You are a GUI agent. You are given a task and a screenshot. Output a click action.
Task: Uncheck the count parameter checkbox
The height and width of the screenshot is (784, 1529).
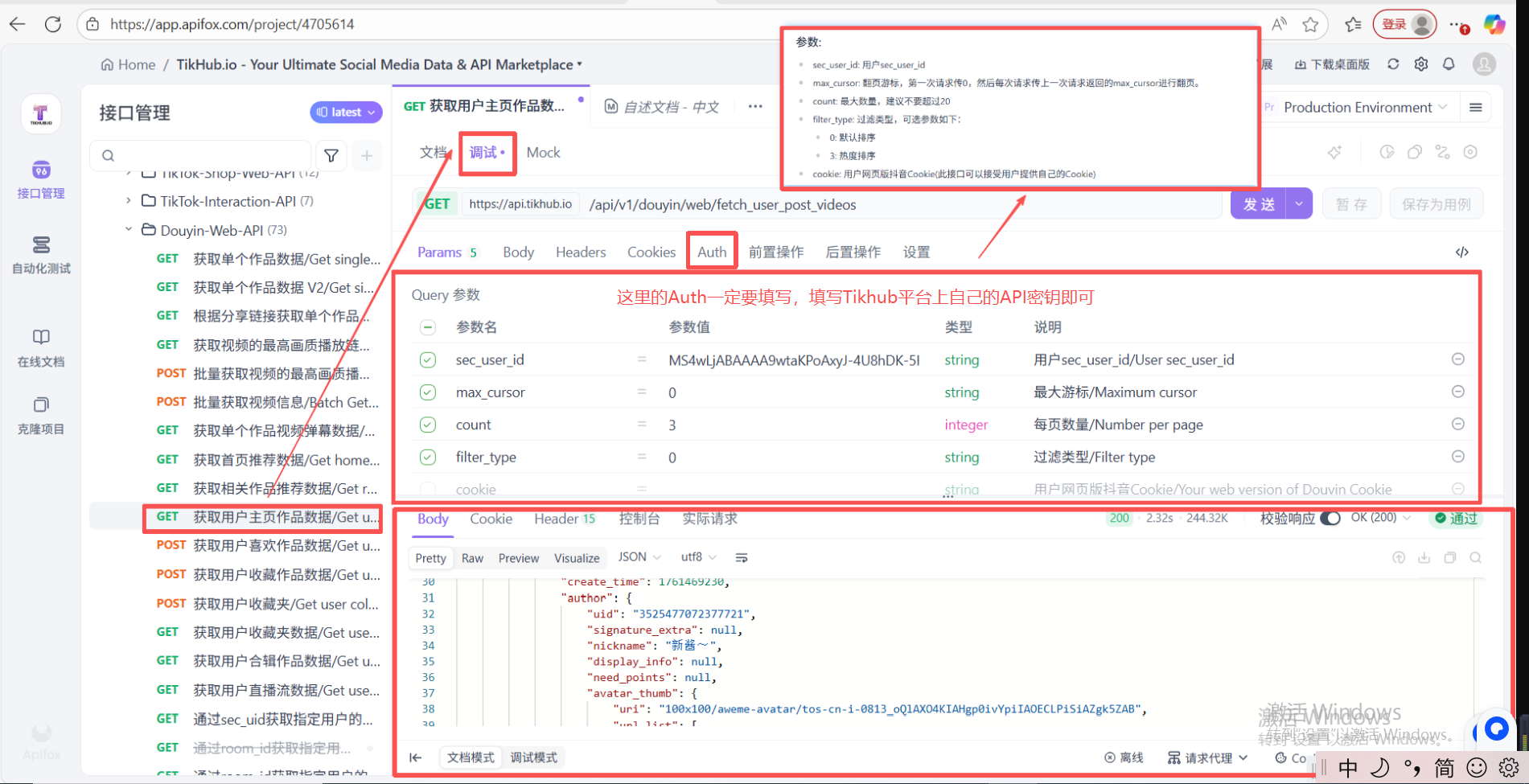(428, 425)
